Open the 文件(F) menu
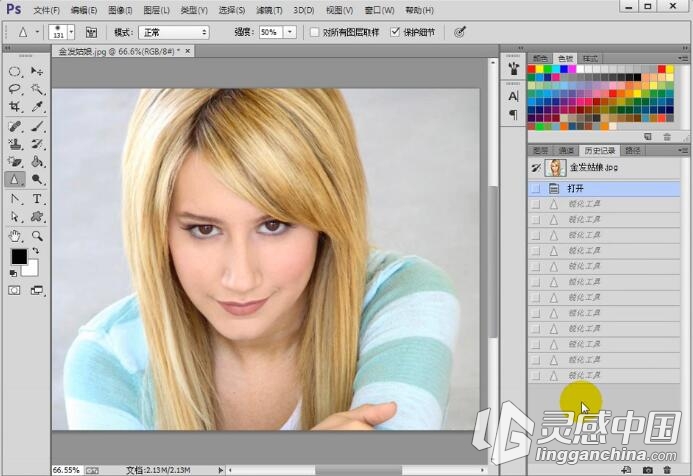Viewport: 693px width, 476px height. point(46,10)
